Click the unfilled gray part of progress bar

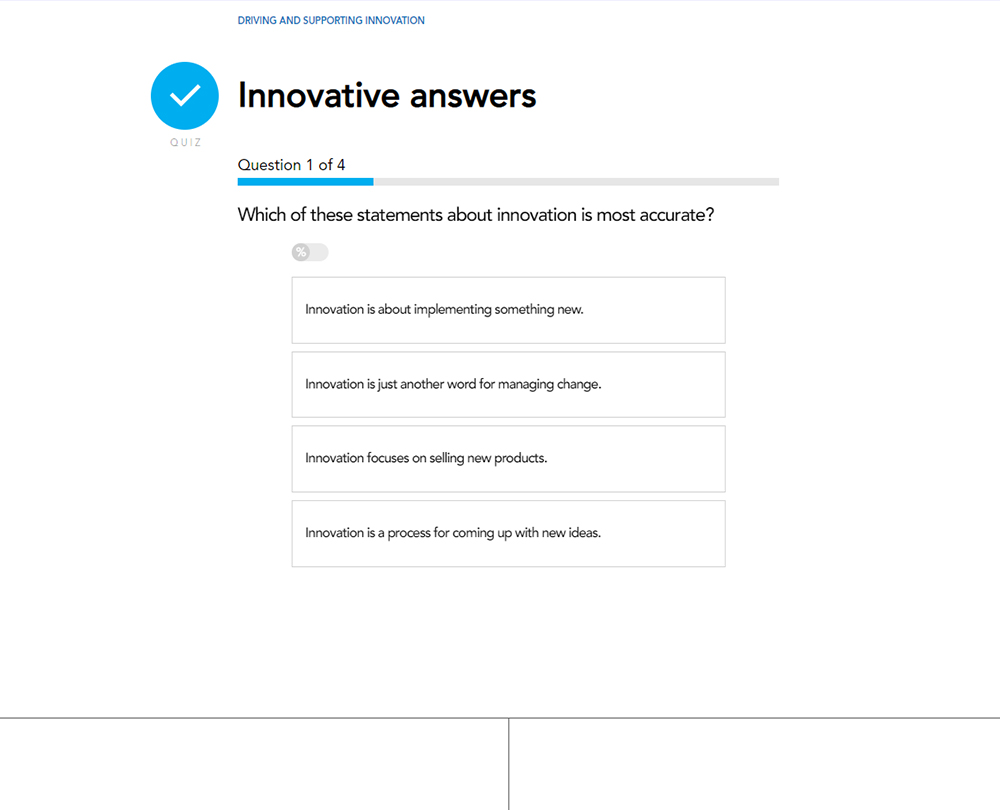pos(576,182)
